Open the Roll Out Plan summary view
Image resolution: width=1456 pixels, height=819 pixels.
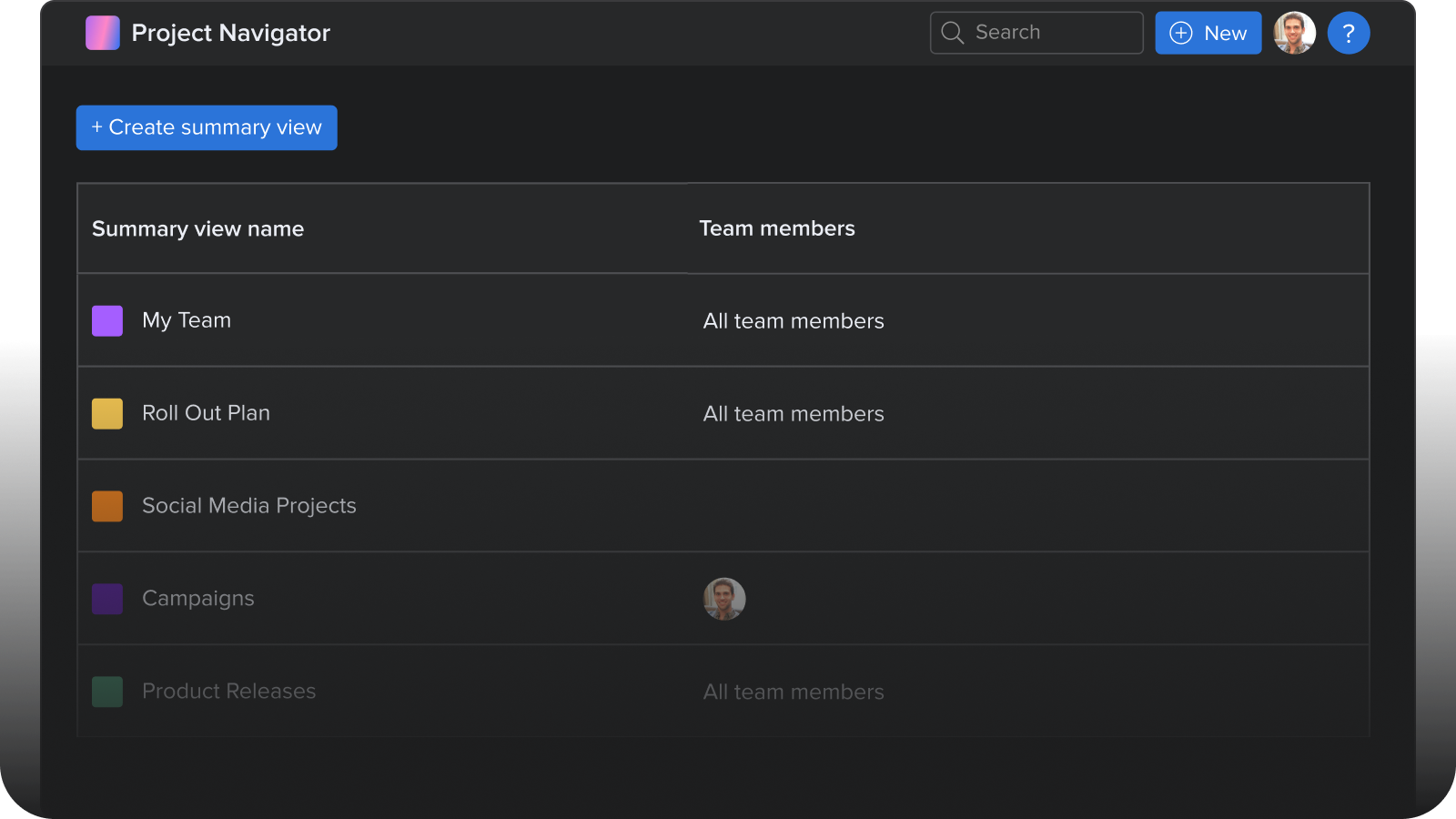click(x=206, y=413)
